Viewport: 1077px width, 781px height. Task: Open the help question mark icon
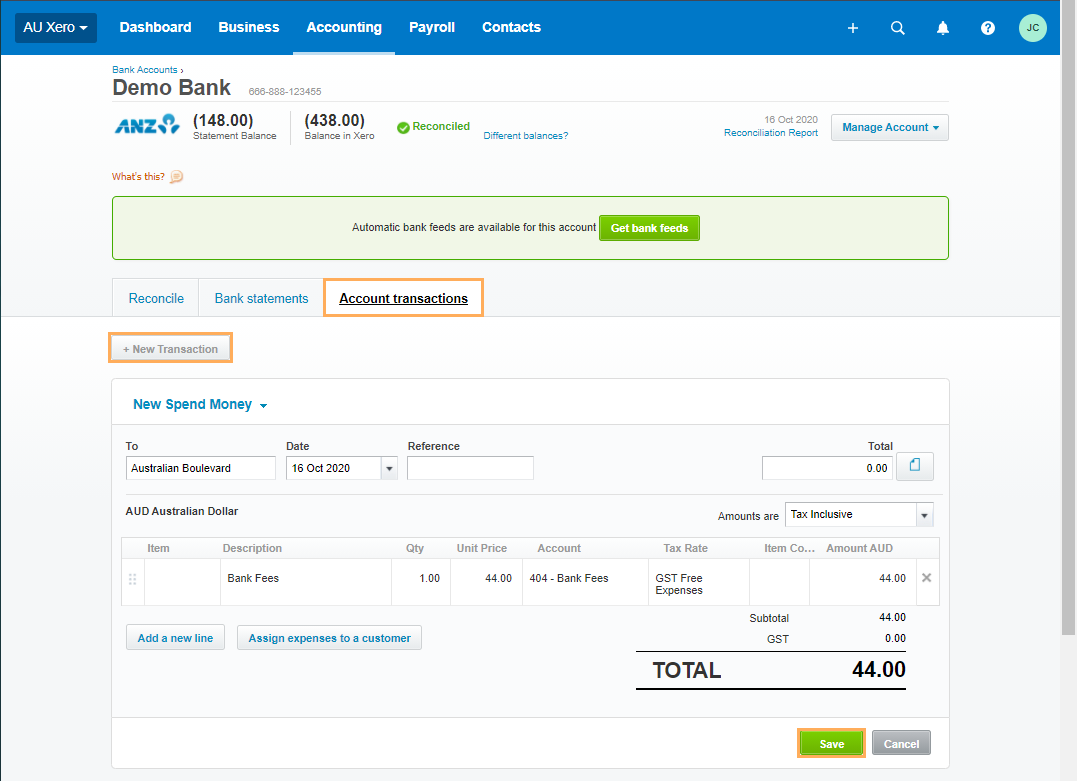[988, 28]
